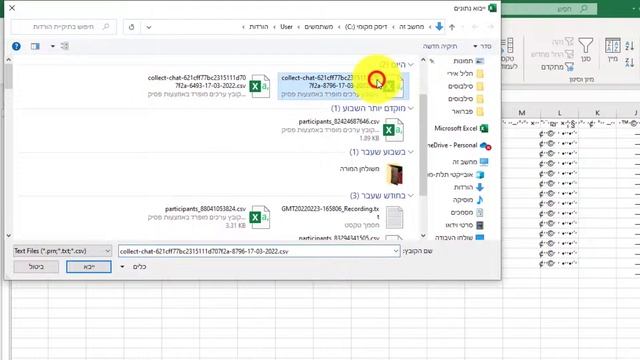Collapse the מוקדם יותר השבוע group
This screenshot has width=640, height=360.
point(411,108)
